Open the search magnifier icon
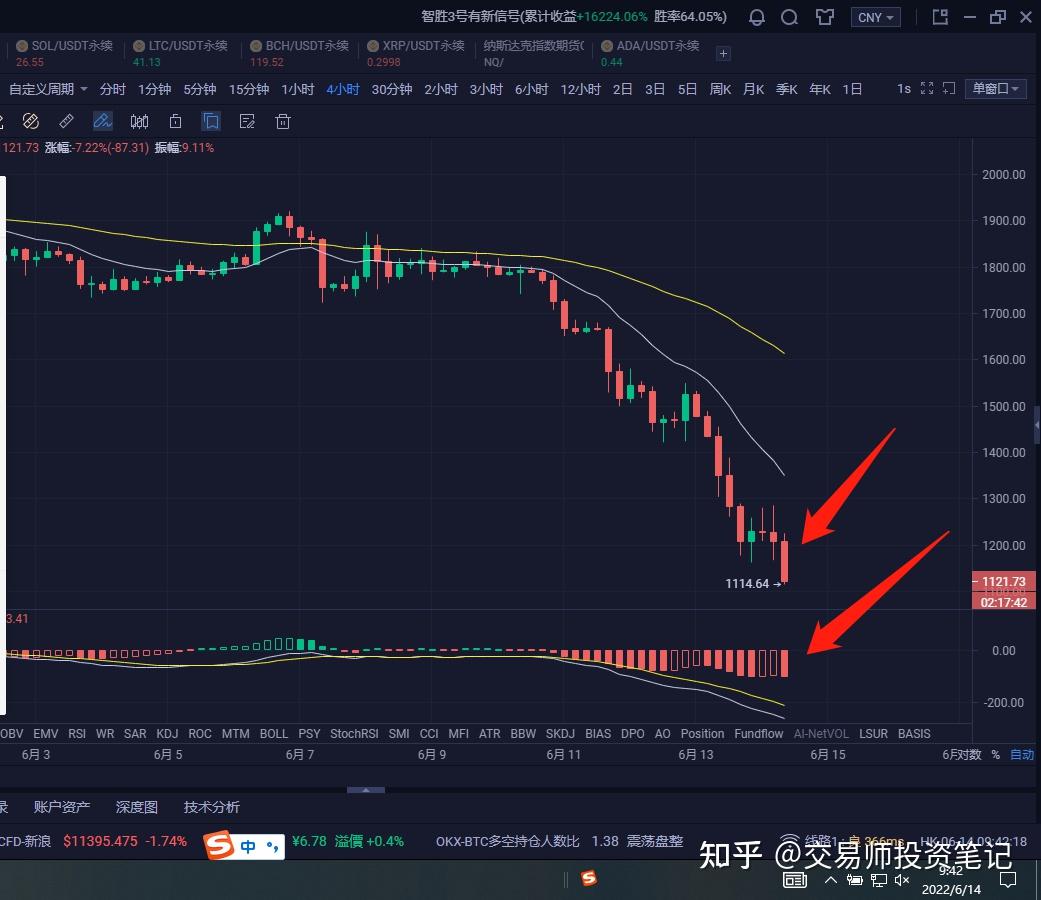1041x900 pixels. (x=789, y=17)
